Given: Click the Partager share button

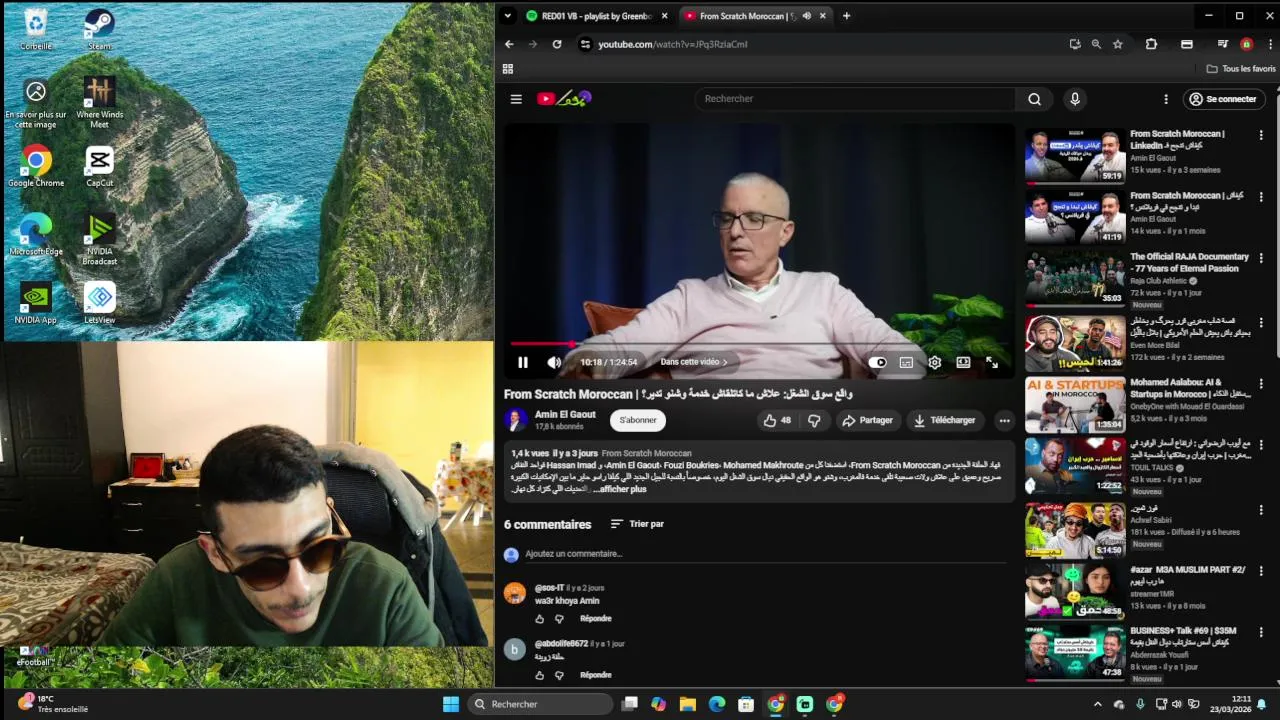Looking at the screenshot, I should pos(867,420).
